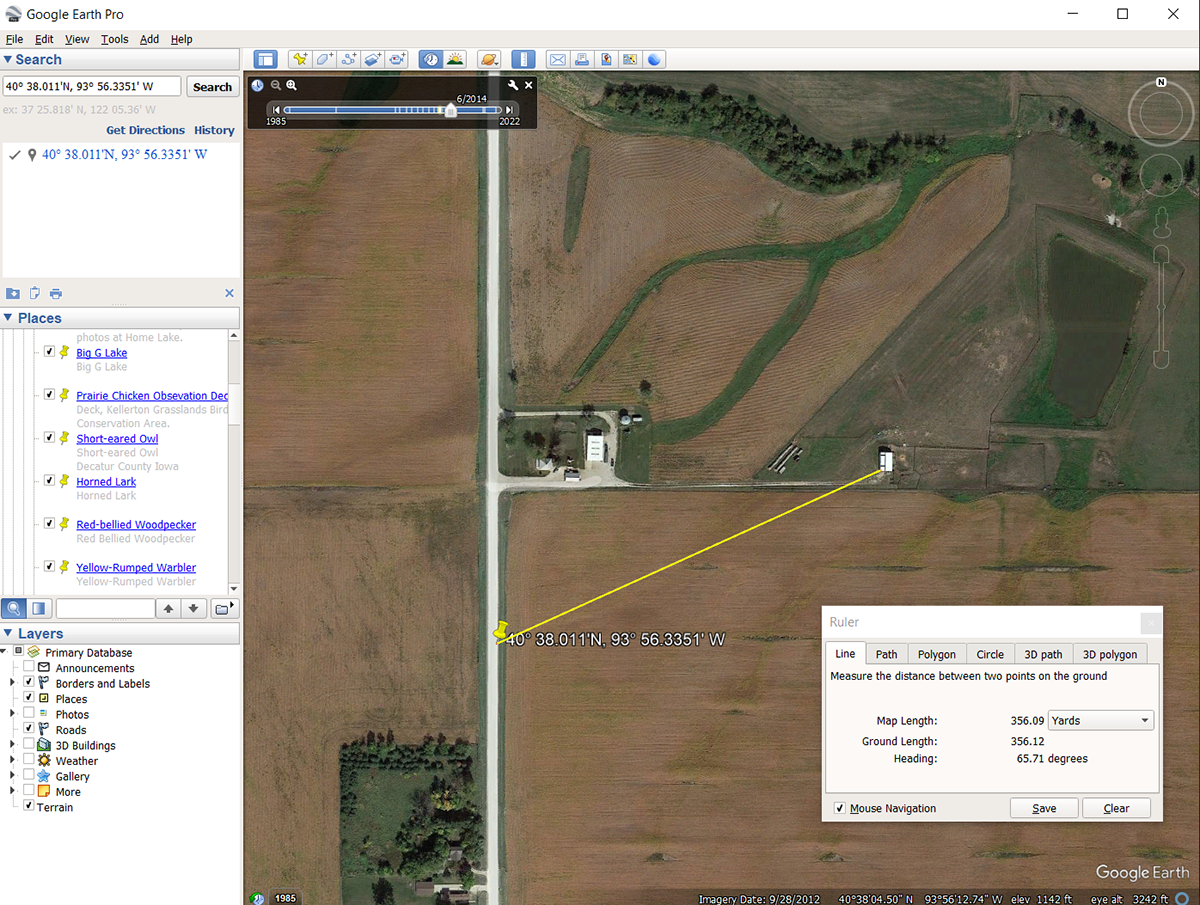Expand the Gallery layer tree
Image resolution: width=1200 pixels, height=905 pixels.
13,776
